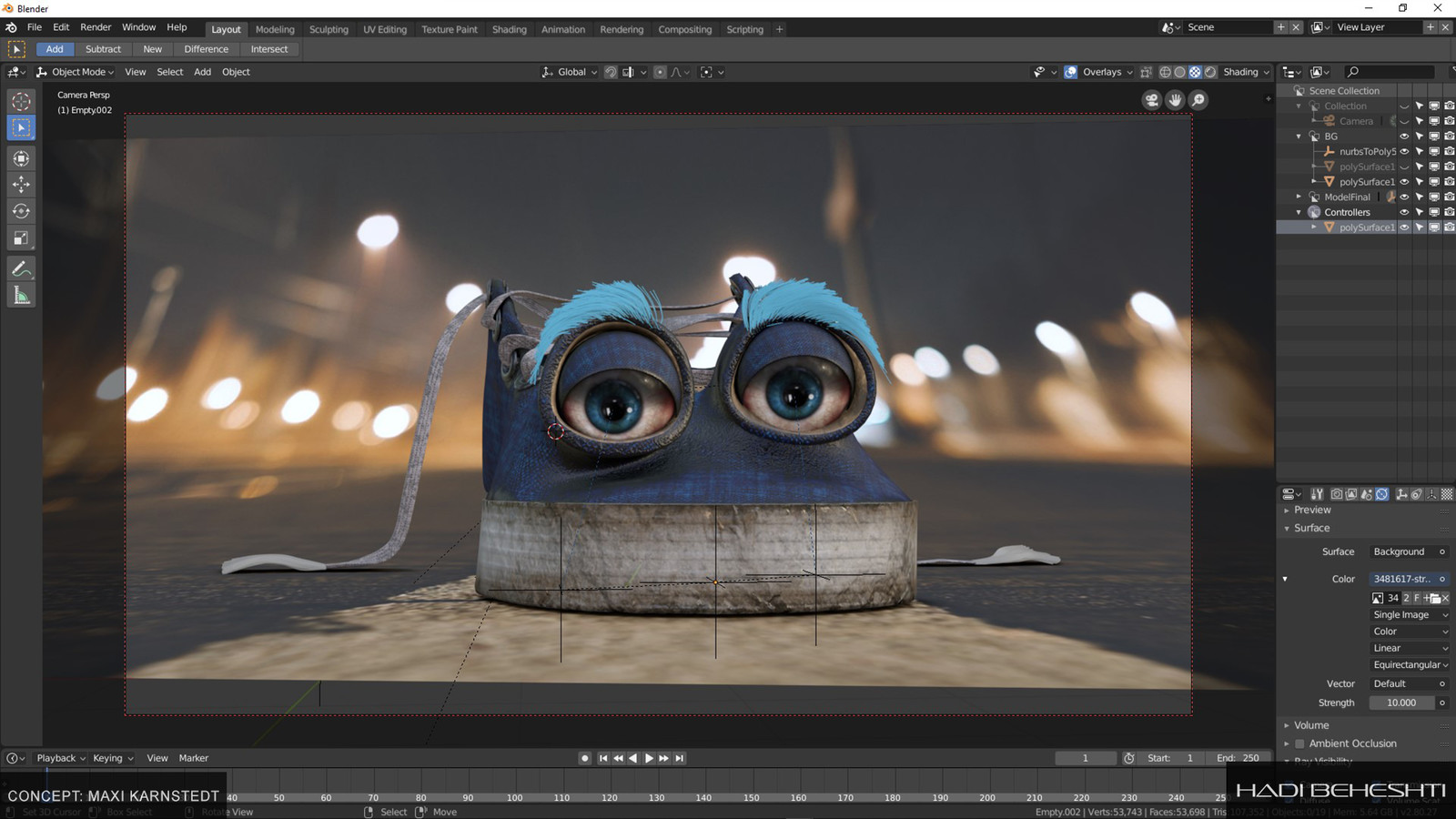Select the Cursor tool in the left toolbar

(x=21, y=102)
